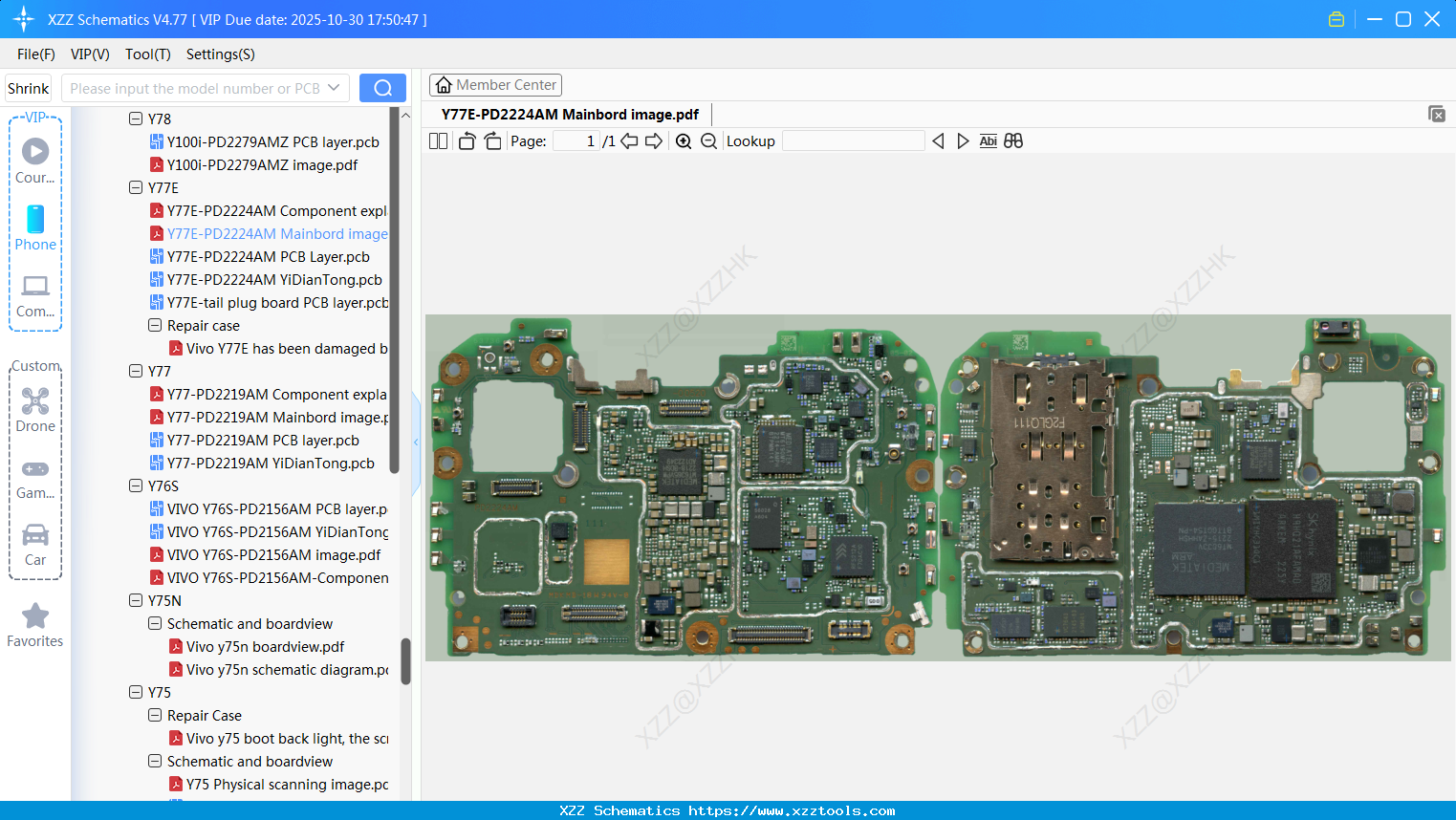Select the Car category icon

click(34, 535)
